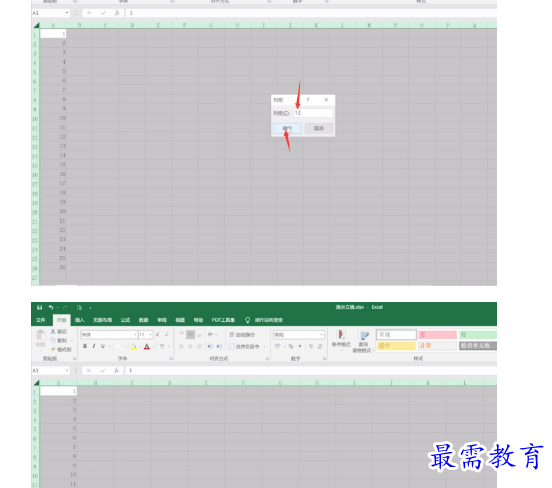
Task: Toggle 自动换行 (Wrap Text)
Action: pos(242,334)
